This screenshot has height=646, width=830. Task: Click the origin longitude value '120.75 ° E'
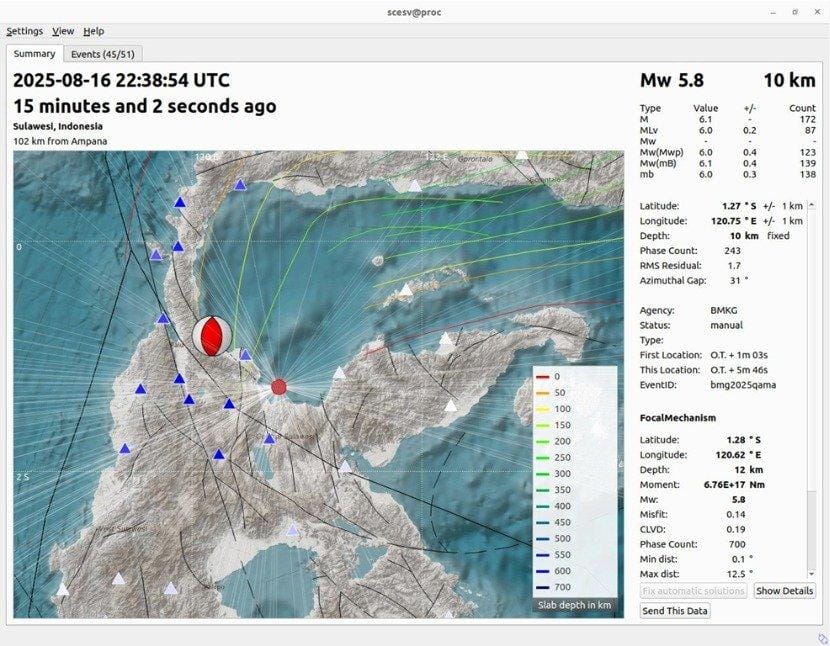(734, 221)
